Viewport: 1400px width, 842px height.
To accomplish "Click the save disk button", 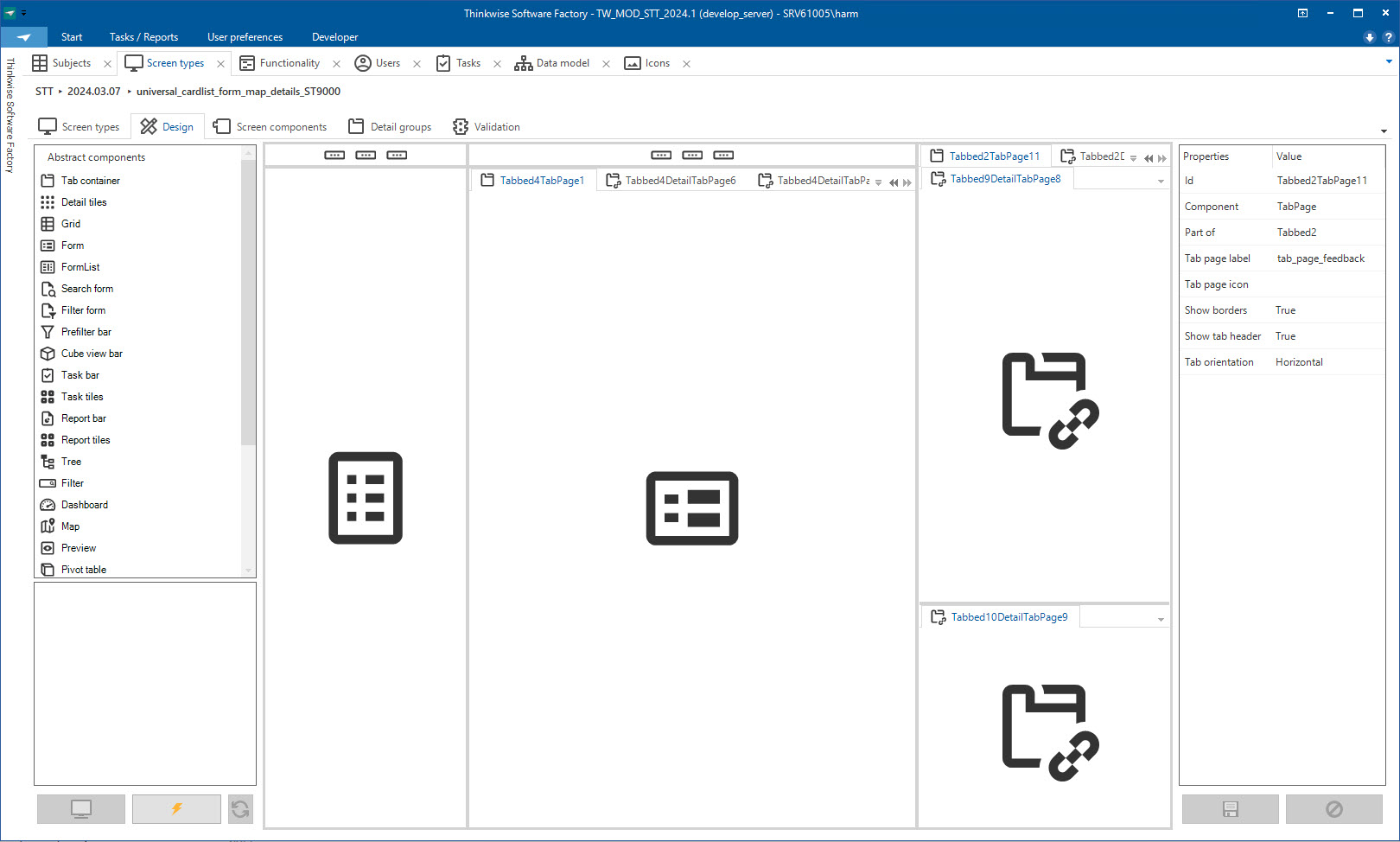I will point(1230,809).
